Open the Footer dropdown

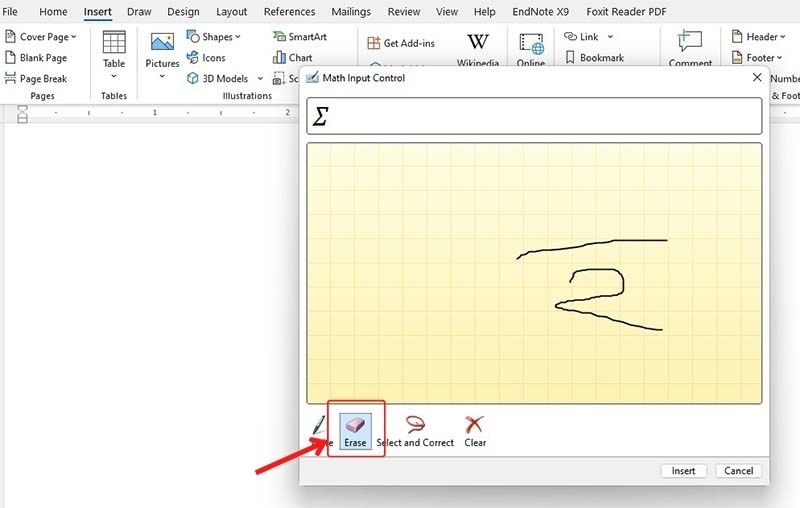point(756,58)
